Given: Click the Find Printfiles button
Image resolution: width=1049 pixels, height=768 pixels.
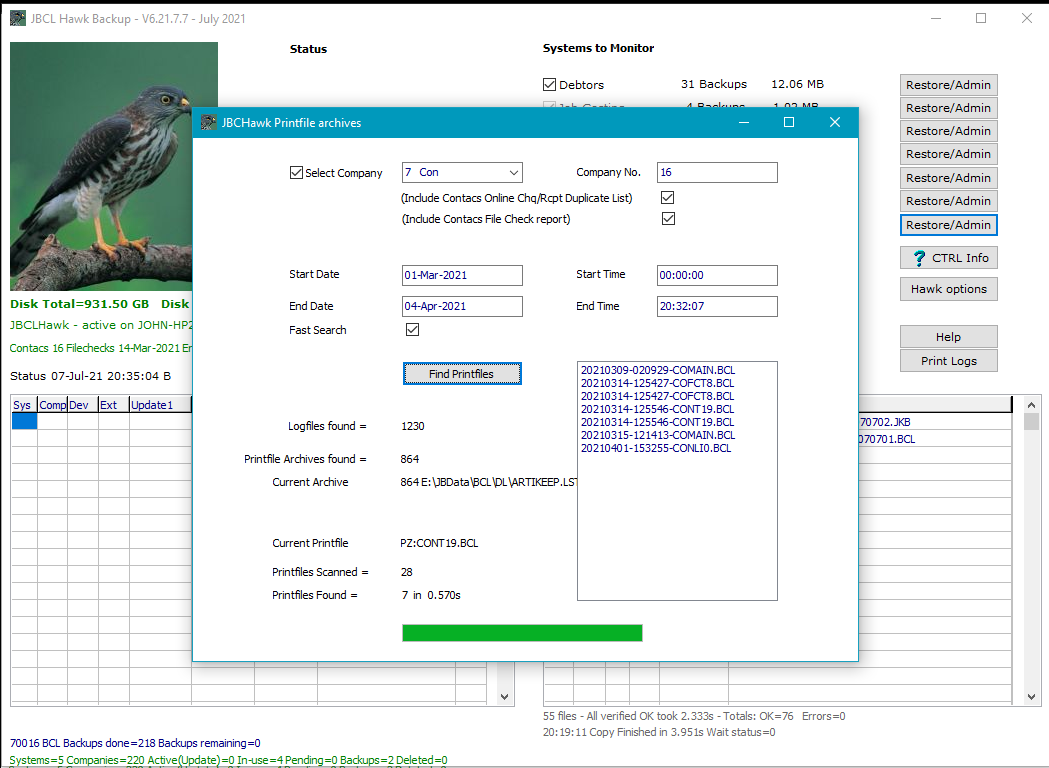Looking at the screenshot, I should point(462,372).
